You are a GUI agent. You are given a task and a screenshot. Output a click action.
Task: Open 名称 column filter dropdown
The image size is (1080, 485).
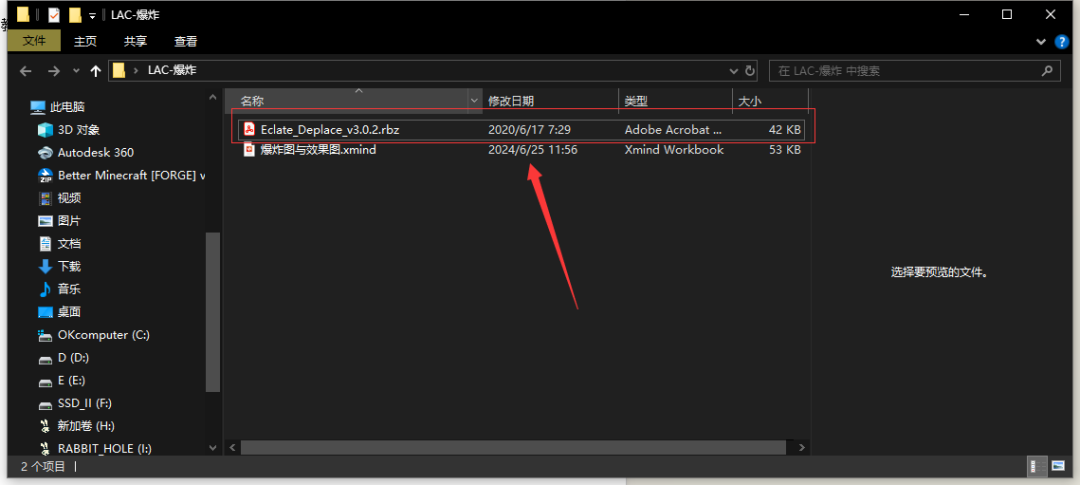click(474, 101)
